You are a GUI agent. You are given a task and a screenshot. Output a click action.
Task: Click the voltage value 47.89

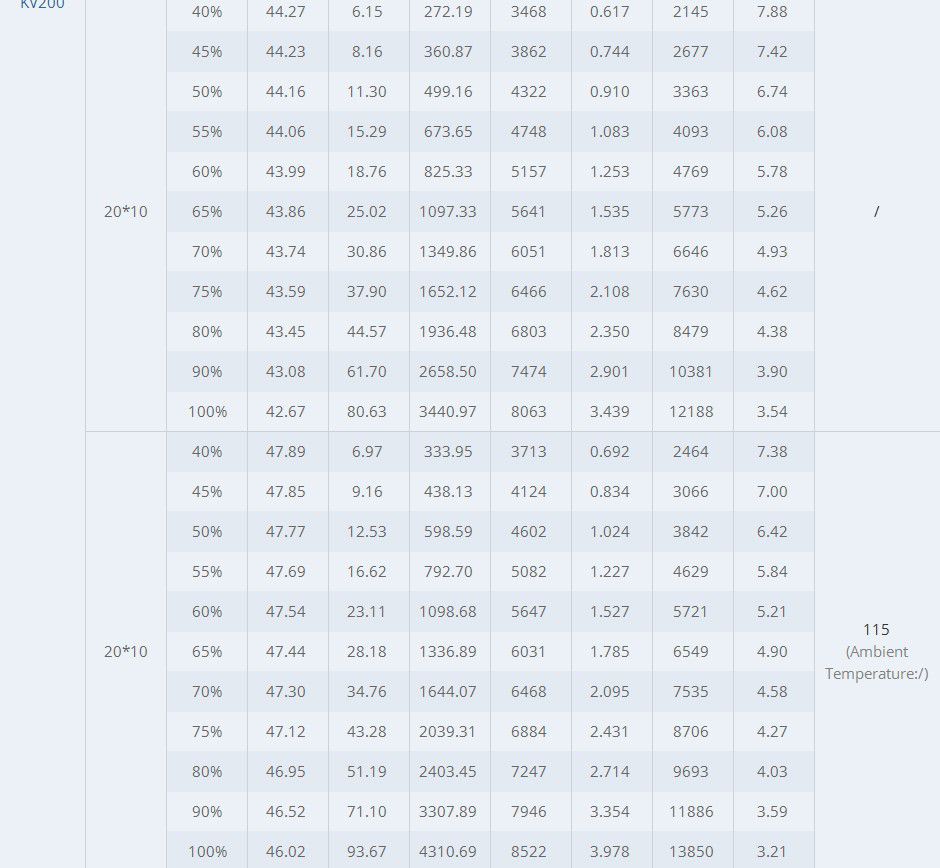(x=285, y=452)
